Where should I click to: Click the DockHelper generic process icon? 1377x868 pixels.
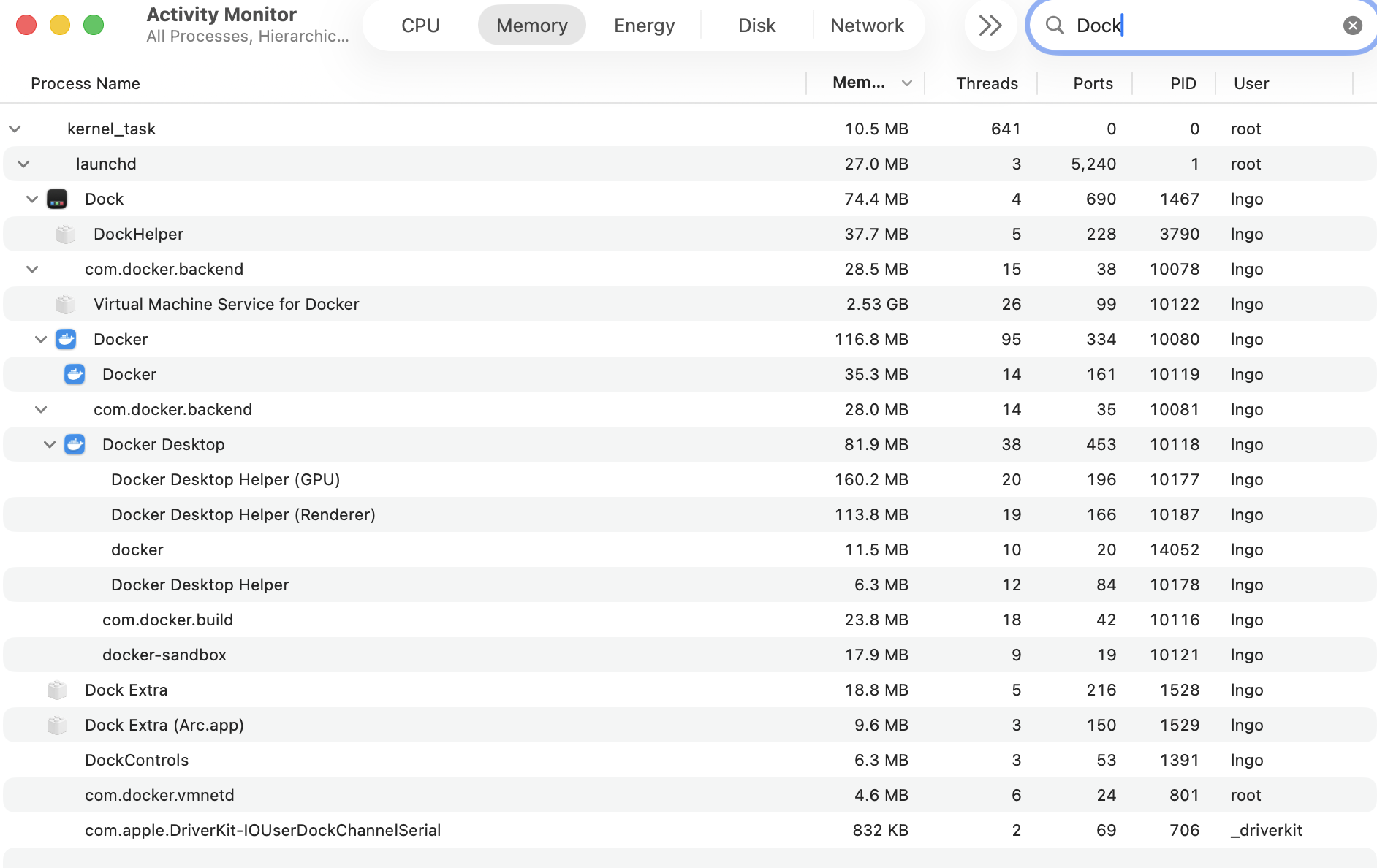click(66, 234)
